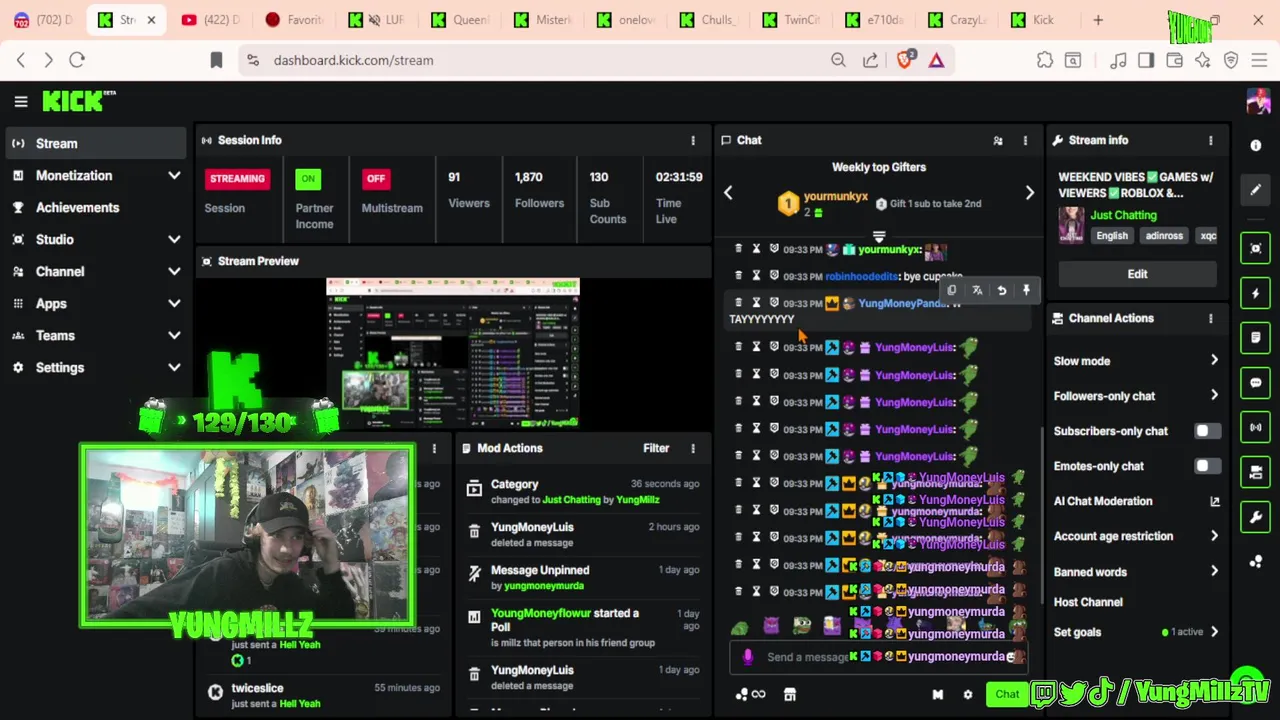Switch to the Favorite browser tab
This screenshot has height=720, width=1280.
(x=295, y=20)
